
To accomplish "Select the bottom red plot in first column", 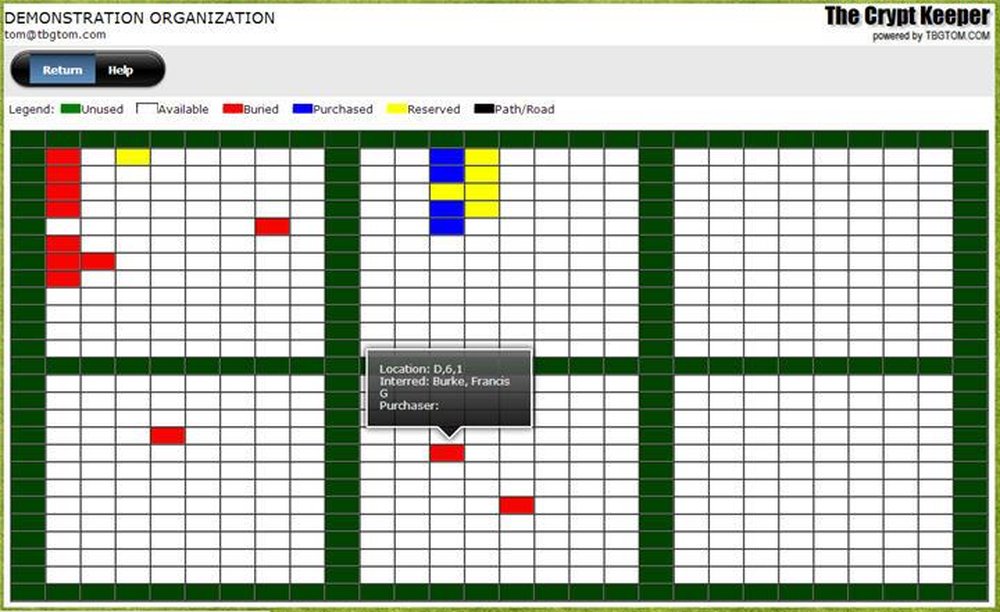I will click(x=63, y=279).
